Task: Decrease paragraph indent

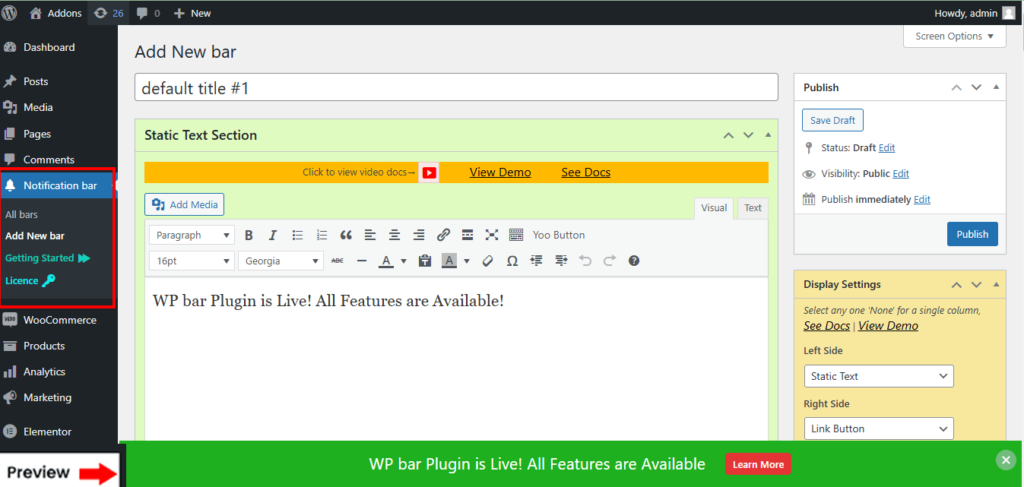Action: click(537, 260)
